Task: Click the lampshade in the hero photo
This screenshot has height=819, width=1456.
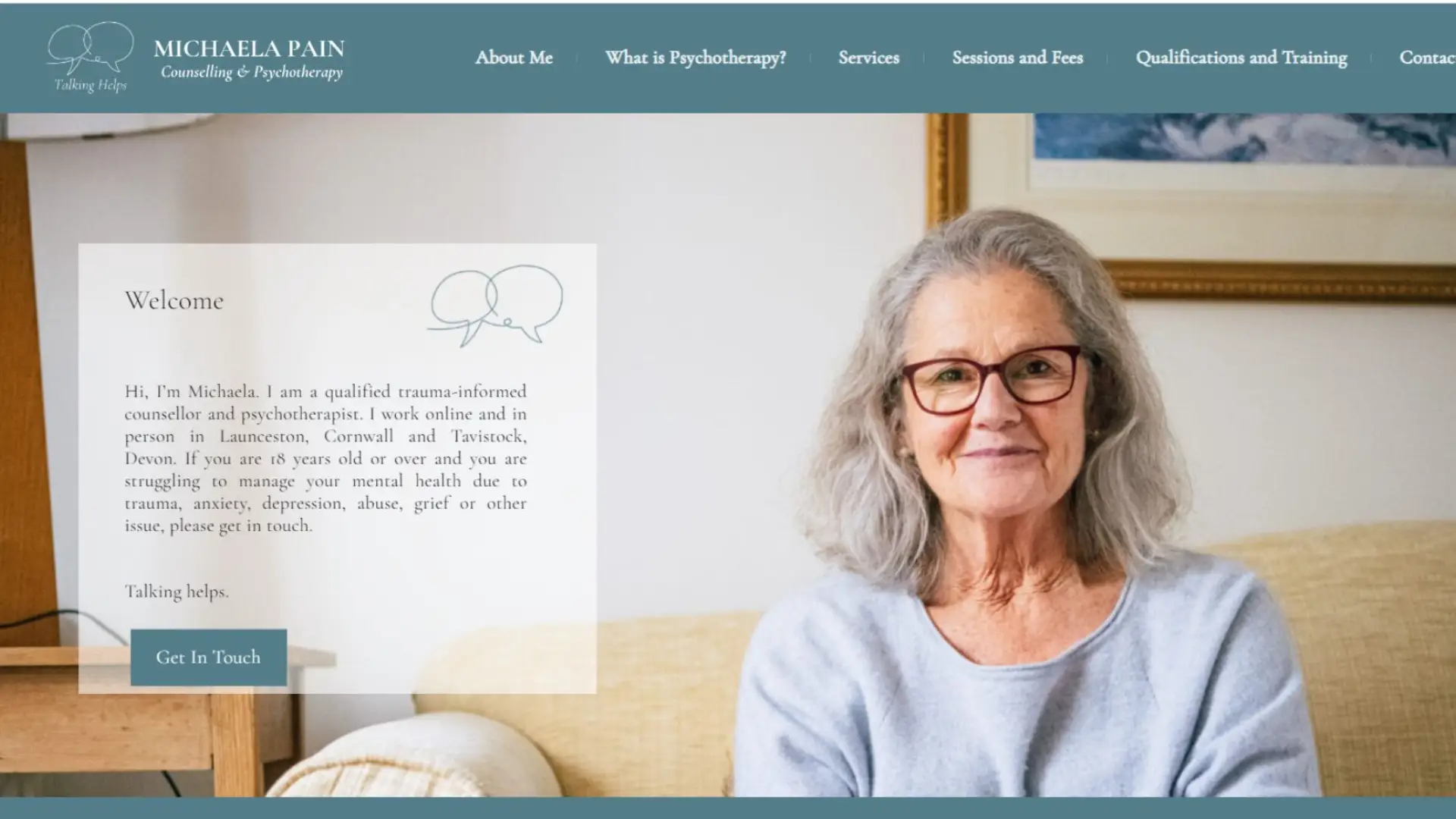Action: (106, 125)
